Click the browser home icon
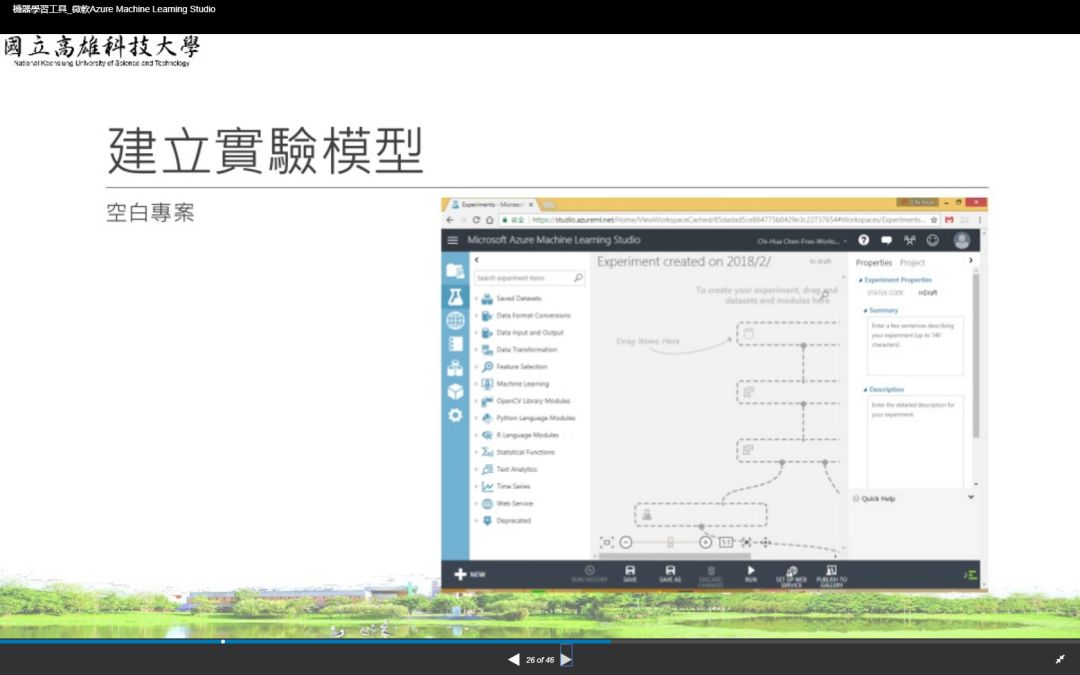1080x675 pixels. (490, 220)
